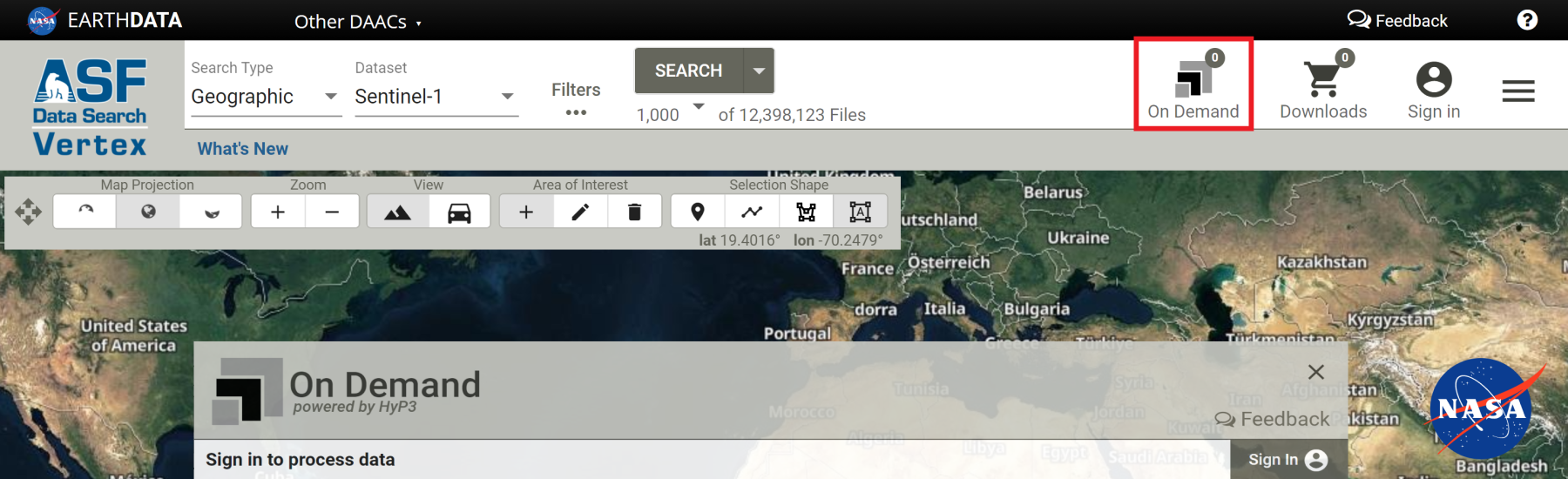Screen dimensions: 1568x479
Task: Open the Downloads cart
Action: [x=1323, y=84]
